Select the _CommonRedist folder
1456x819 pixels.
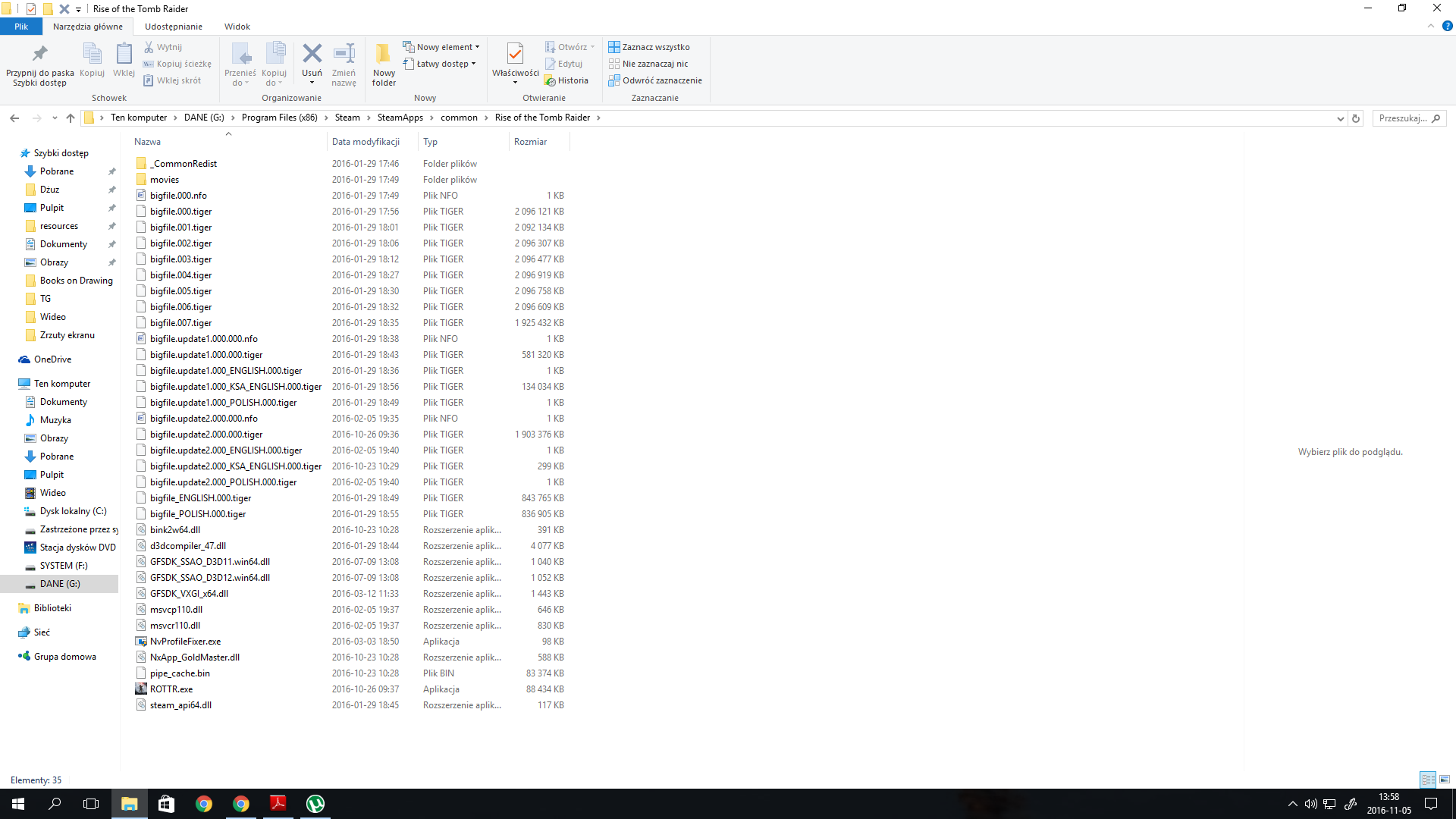click(184, 164)
